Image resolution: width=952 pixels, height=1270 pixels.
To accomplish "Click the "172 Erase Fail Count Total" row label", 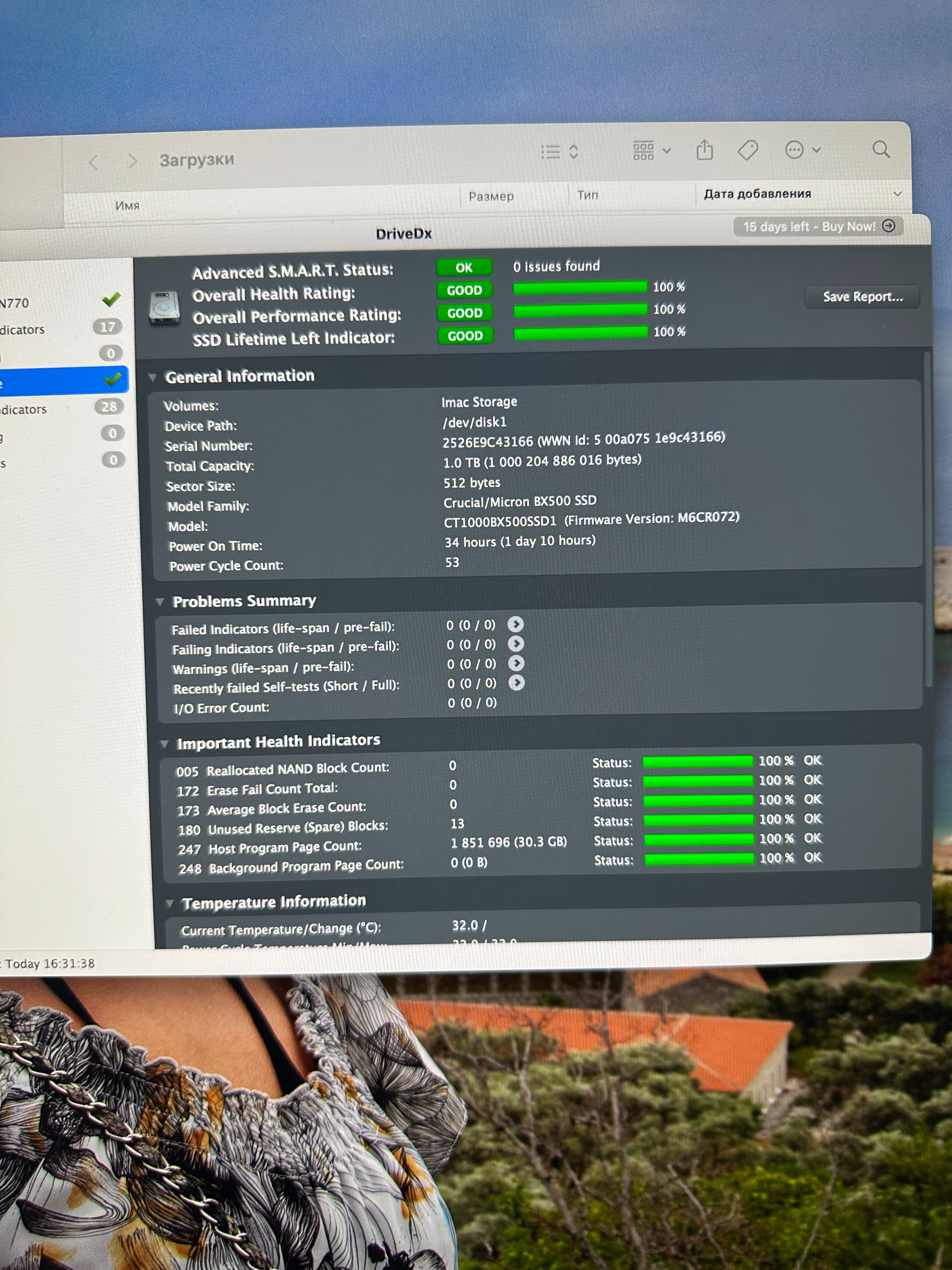I will [x=257, y=789].
